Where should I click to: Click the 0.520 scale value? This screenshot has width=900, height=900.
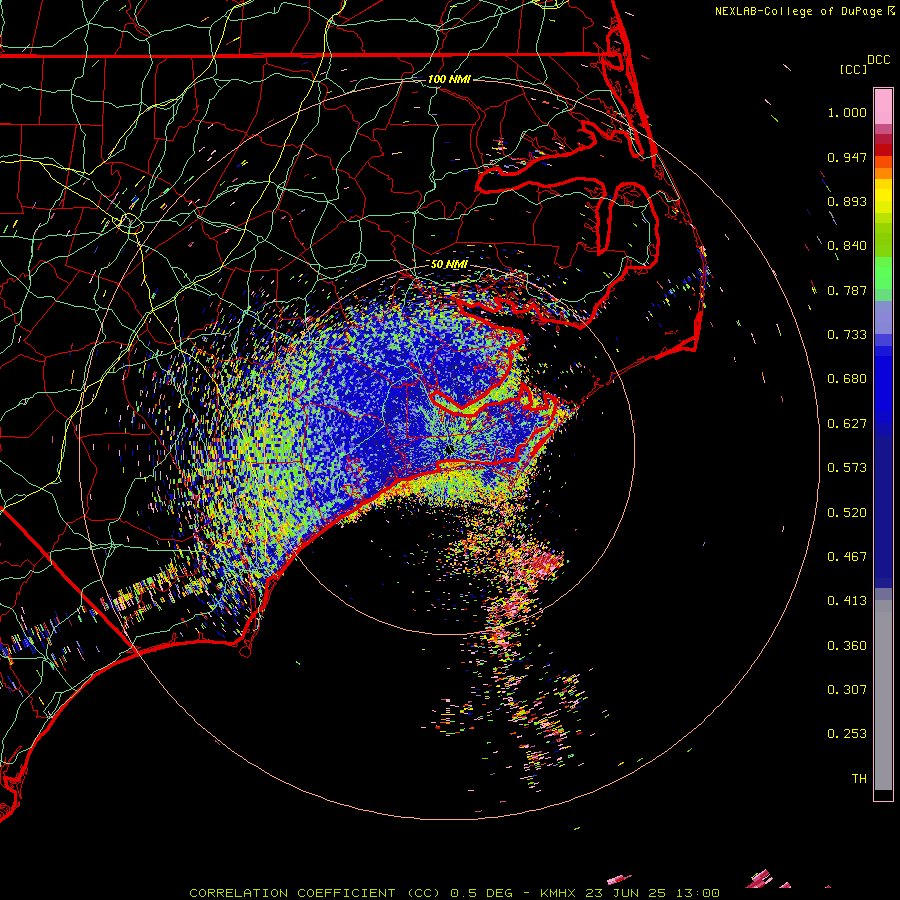[847, 513]
